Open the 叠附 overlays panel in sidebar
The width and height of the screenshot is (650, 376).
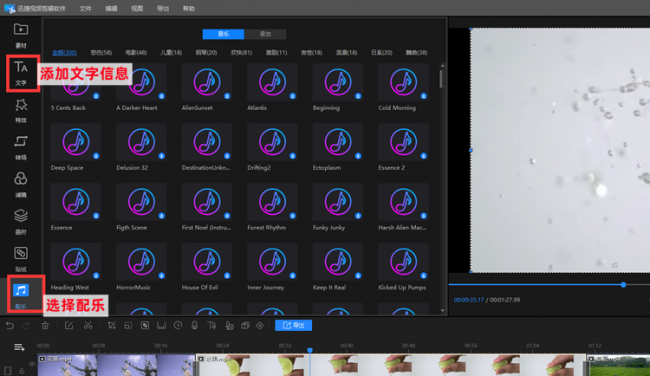click(21, 222)
